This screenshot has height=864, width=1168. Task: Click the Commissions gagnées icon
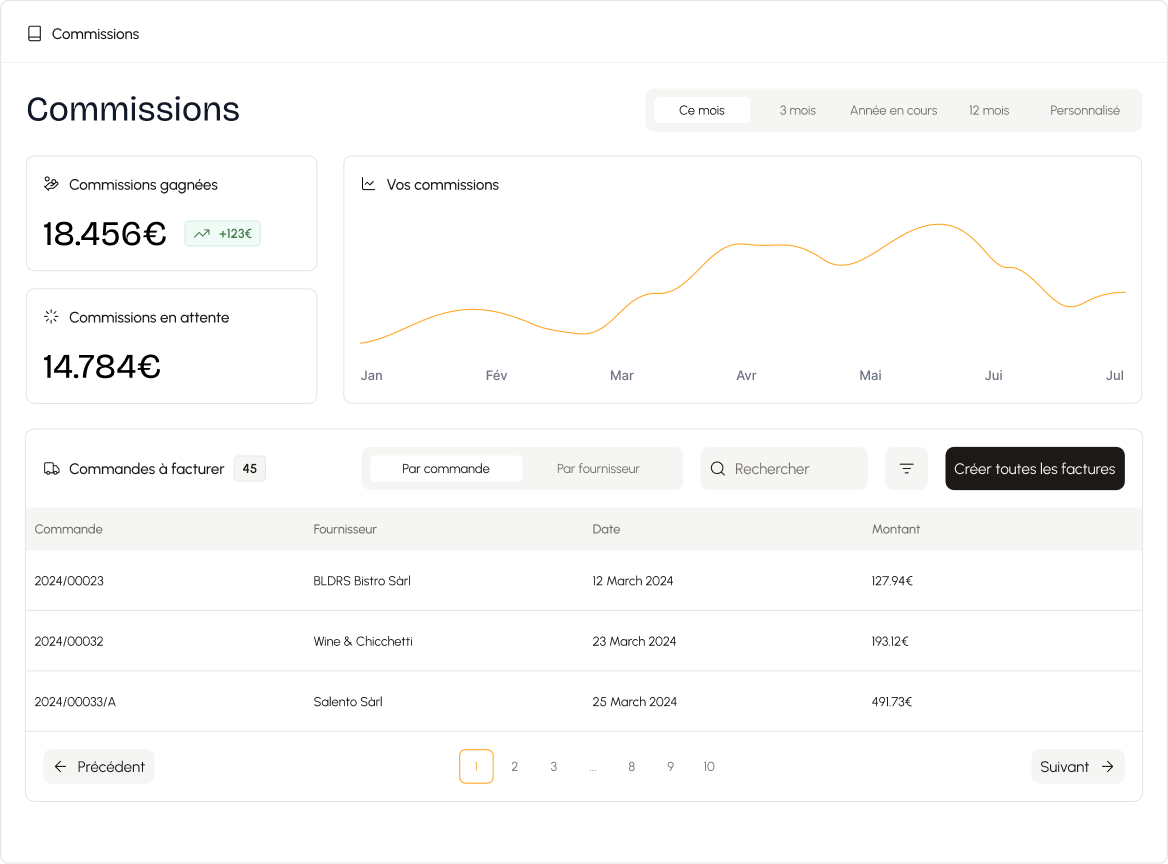[51, 184]
